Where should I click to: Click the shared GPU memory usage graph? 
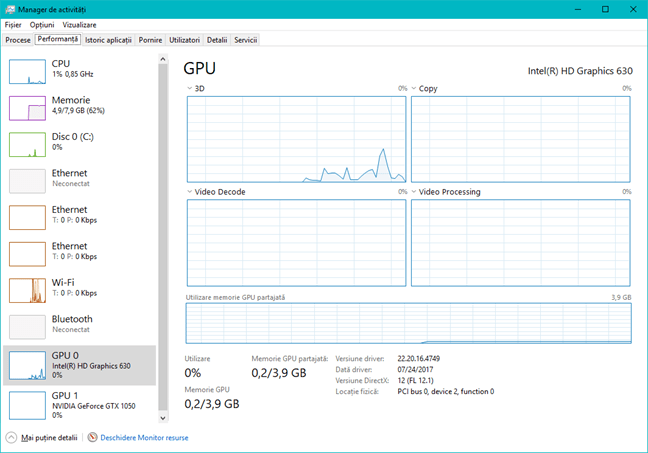409,323
